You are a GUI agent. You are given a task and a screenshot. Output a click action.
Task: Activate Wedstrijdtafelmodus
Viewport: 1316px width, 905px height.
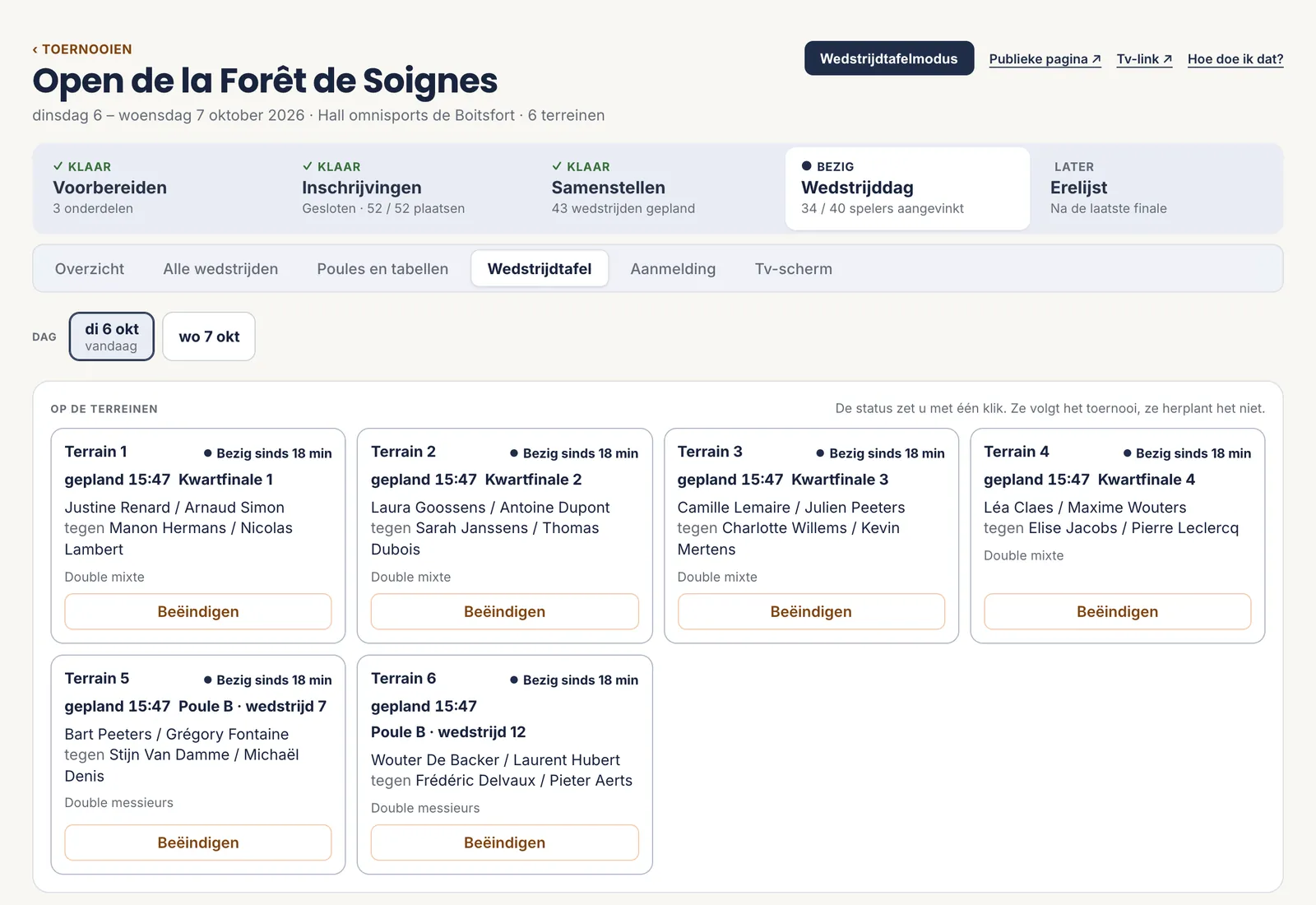point(889,58)
